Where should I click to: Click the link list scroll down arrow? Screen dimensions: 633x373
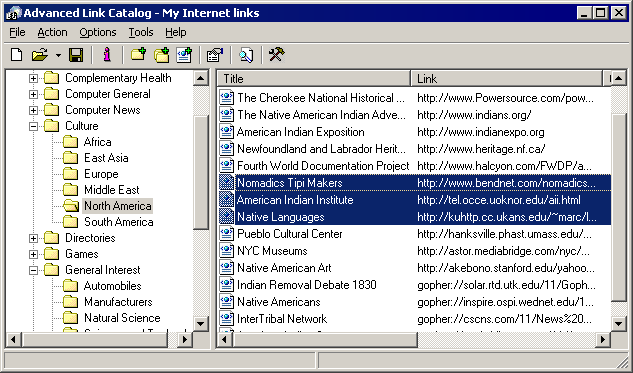[618, 323]
